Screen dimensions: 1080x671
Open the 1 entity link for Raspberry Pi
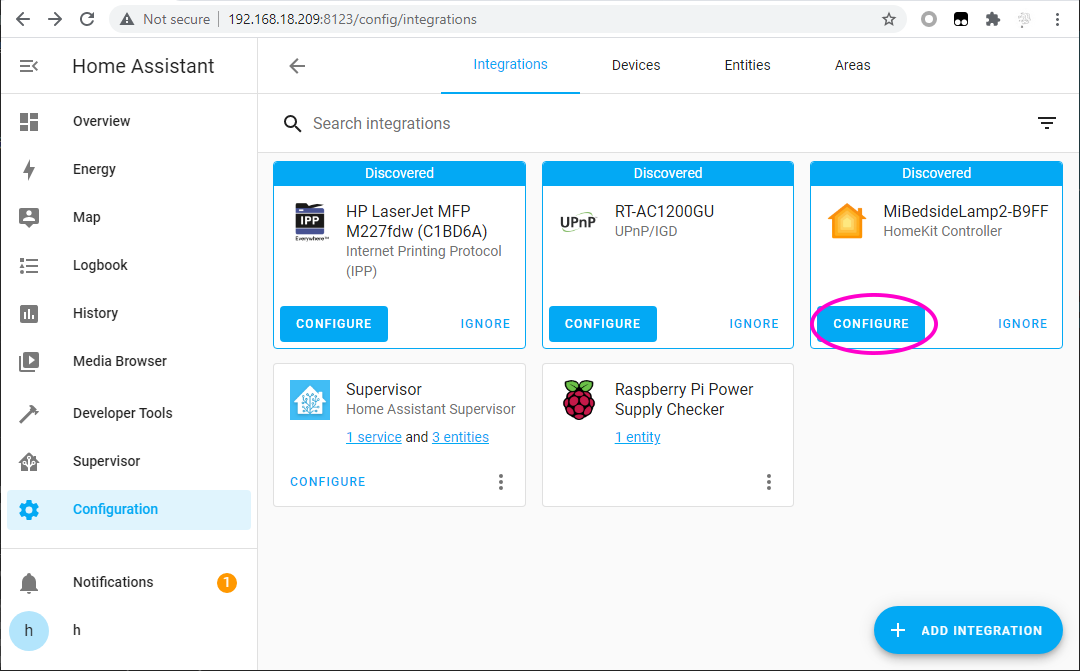pyautogui.click(x=637, y=437)
